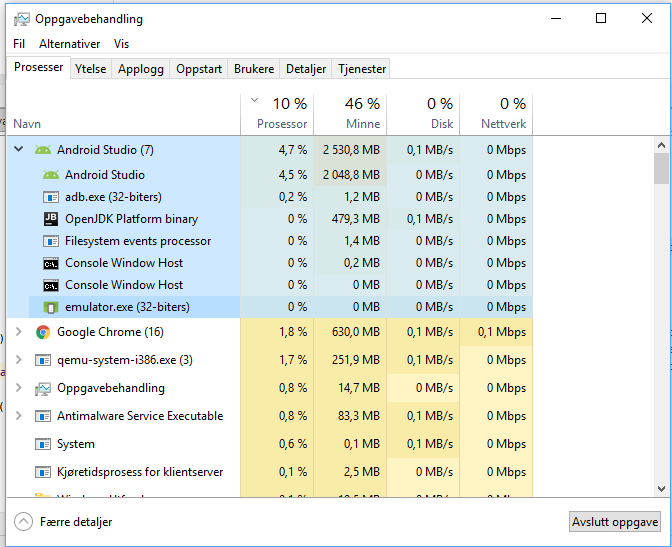Click the Antimalware Service Executable icon
Screen dimensions: 672x547
click(43, 416)
